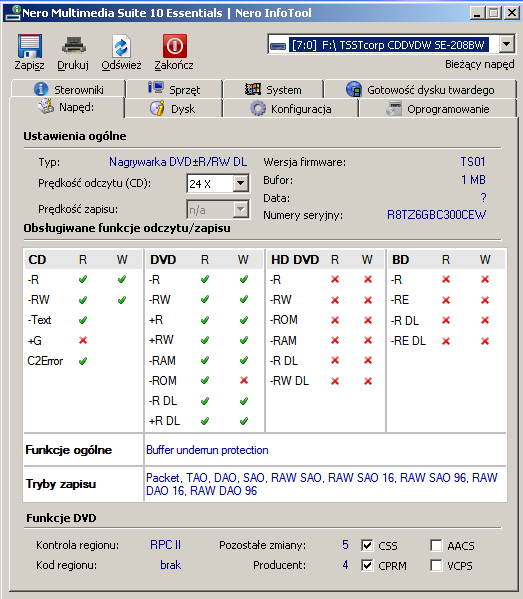523x599 pixels.
Task: Click the RPC II region control value
Action: click(x=165, y=545)
